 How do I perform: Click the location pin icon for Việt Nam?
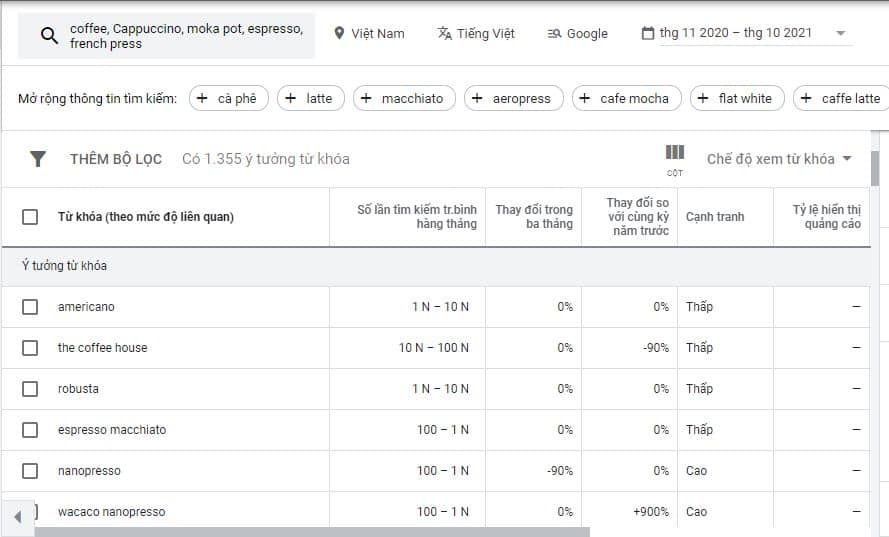click(x=339, y=33)
